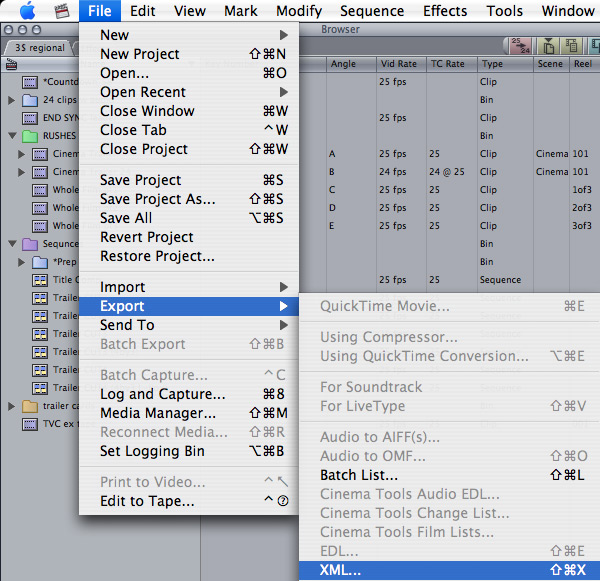Select the *Prep bin folder icon

point(40,262)
